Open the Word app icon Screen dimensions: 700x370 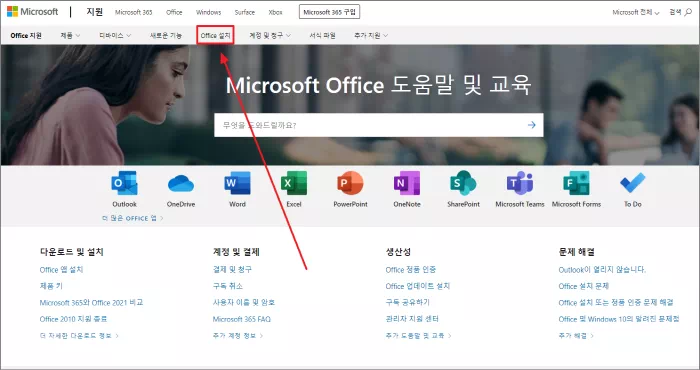(x=237, y=183)
